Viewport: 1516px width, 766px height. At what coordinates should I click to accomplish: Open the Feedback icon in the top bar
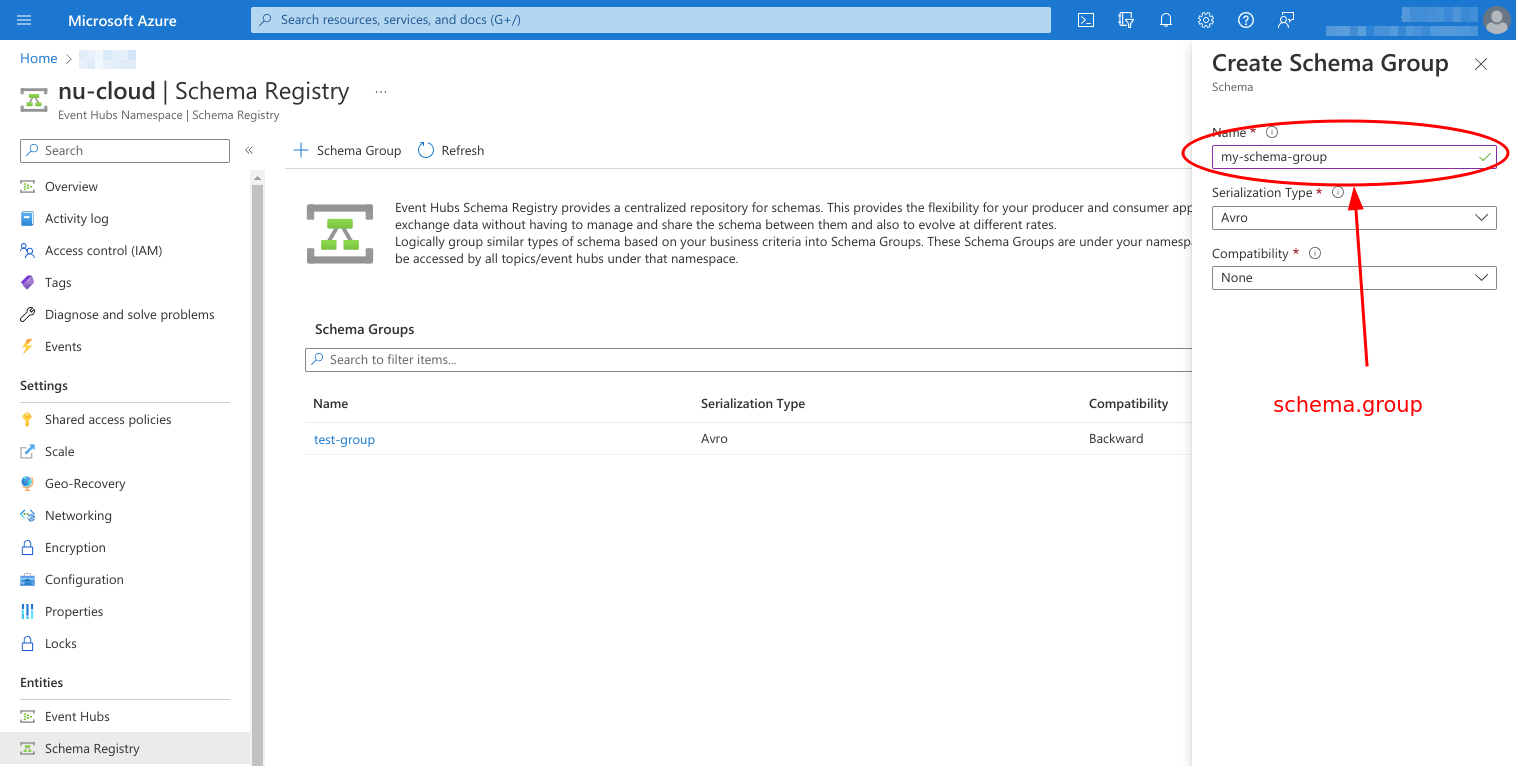[1286, 20]
